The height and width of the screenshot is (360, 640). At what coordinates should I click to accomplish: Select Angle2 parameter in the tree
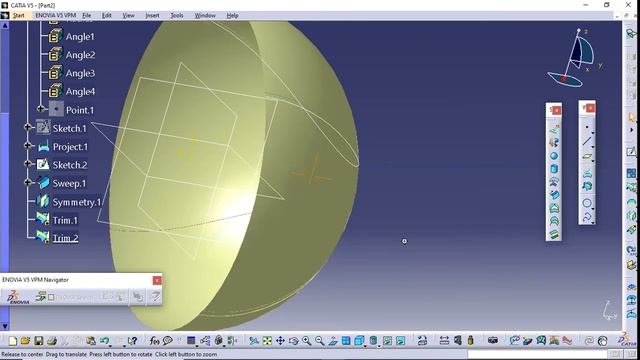tap(72, 55)
